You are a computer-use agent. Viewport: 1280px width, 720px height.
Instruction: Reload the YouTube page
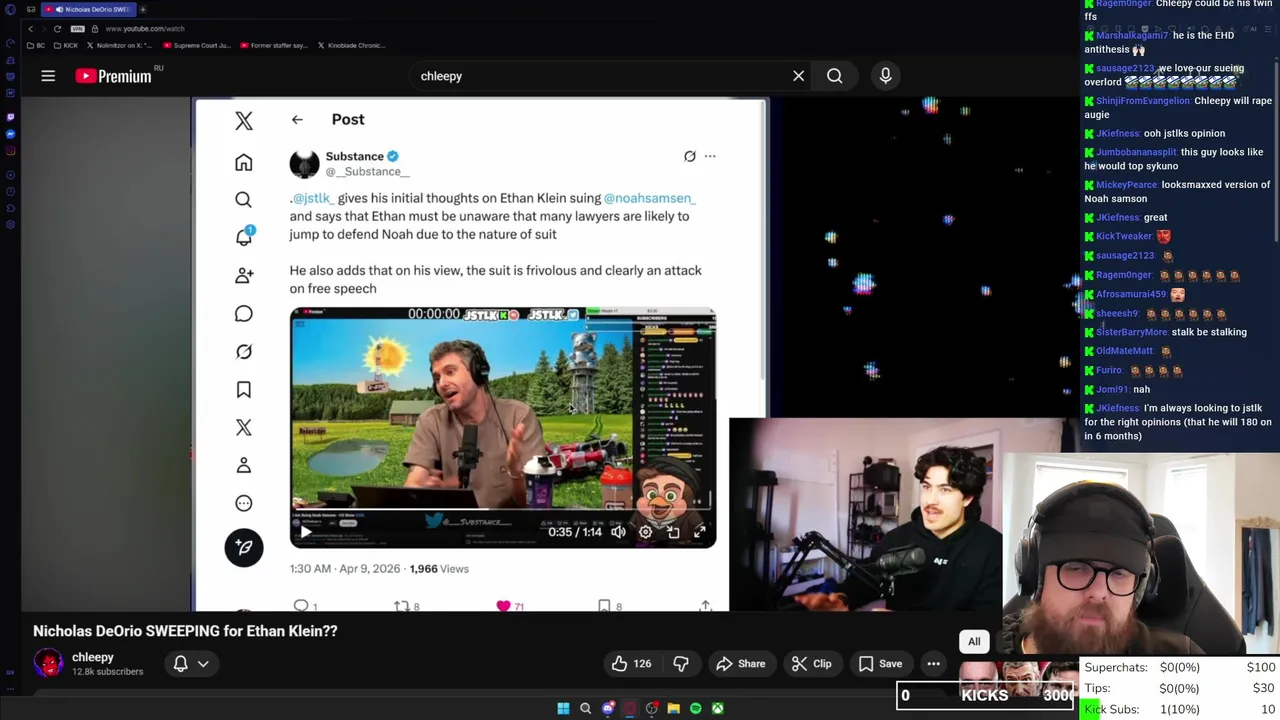pyautogui.click(x=57, y=29)
